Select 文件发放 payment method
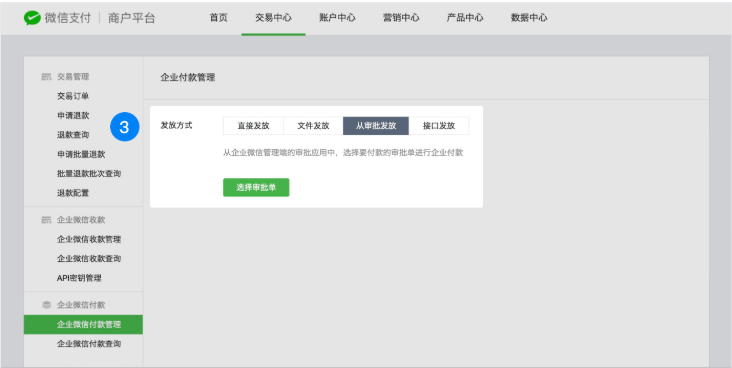 [x=313, y=126]
